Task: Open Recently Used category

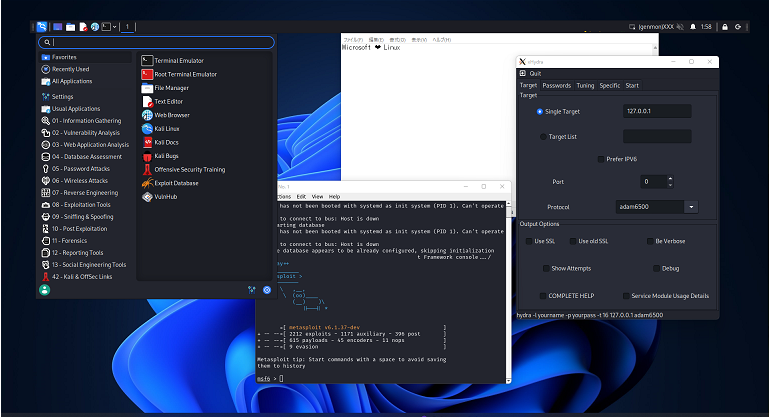Action: click(x=86, y=69)
